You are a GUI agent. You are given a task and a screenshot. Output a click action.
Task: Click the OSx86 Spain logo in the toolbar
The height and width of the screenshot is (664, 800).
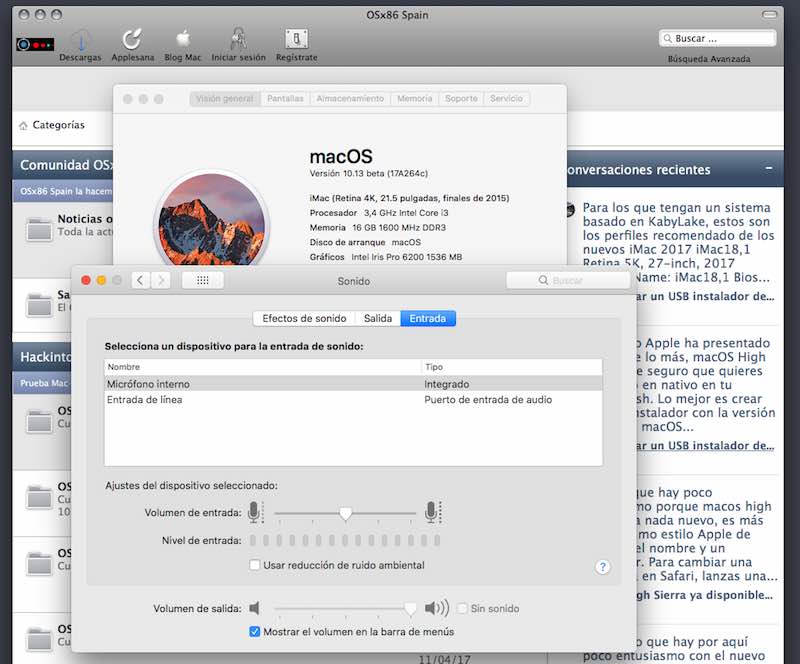pyautogui.click(x=35, y=44)
